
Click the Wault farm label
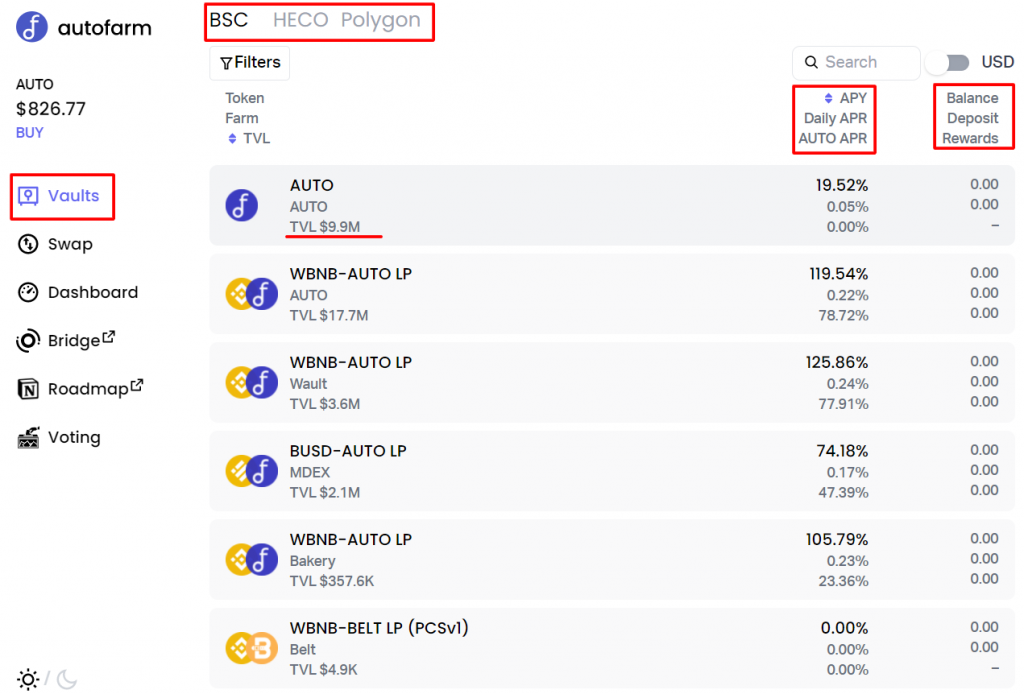pos(308,384)
